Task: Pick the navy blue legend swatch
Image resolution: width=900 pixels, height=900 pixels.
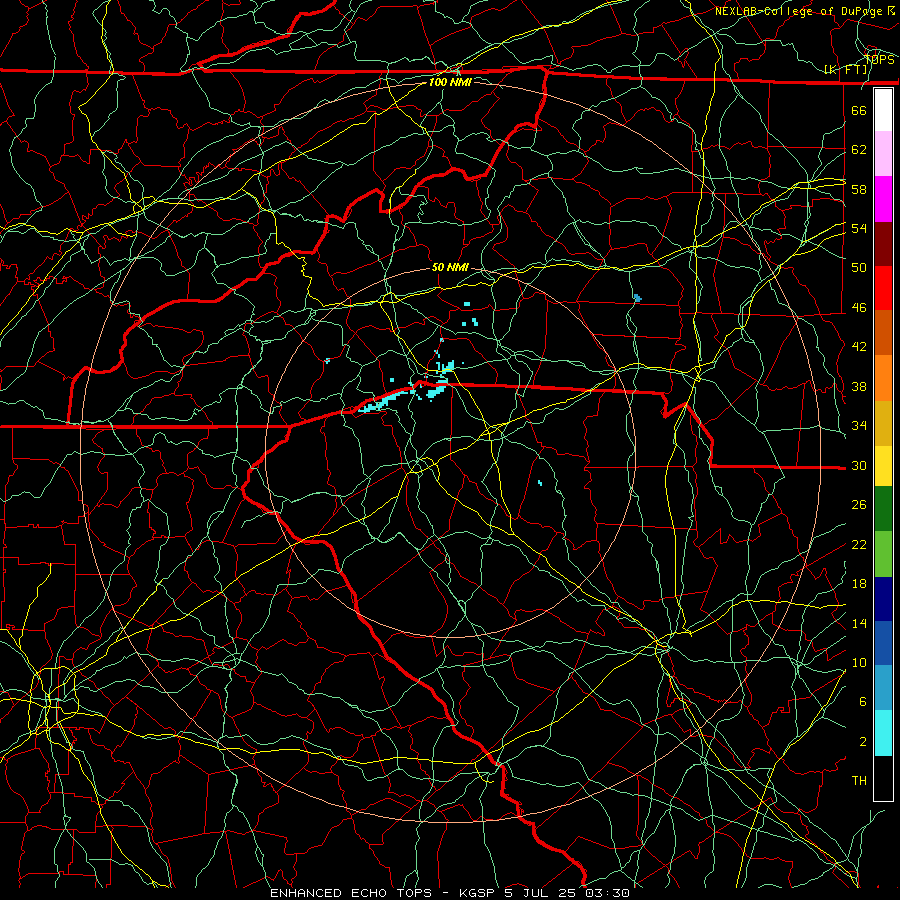Action: click(x=883, y=599)
